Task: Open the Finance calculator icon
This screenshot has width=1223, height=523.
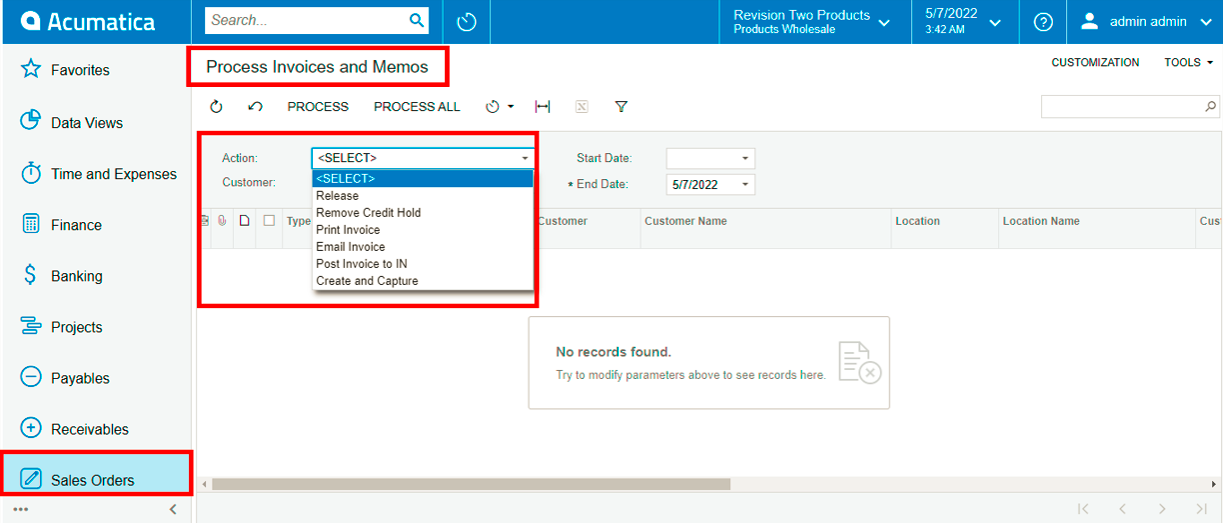Action: click(x=30, y=224)
